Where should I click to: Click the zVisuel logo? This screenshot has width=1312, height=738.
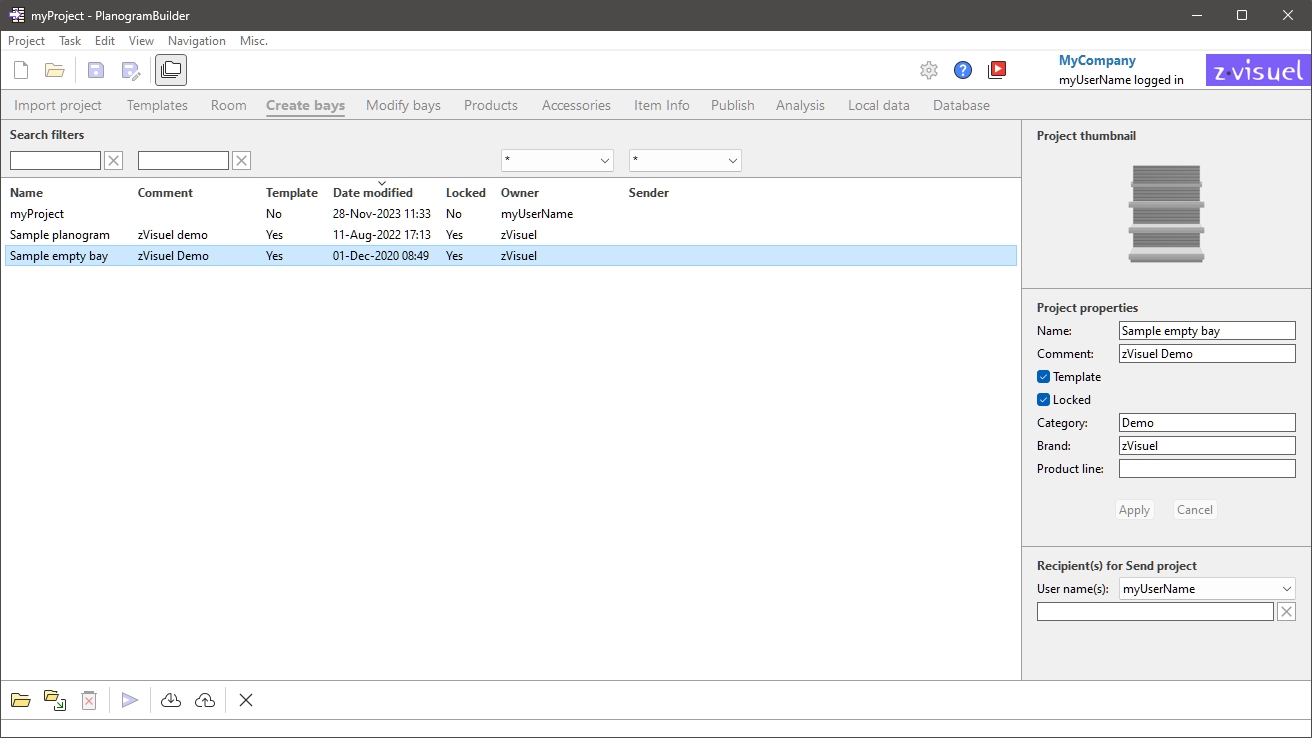[x=1258, y=70]
